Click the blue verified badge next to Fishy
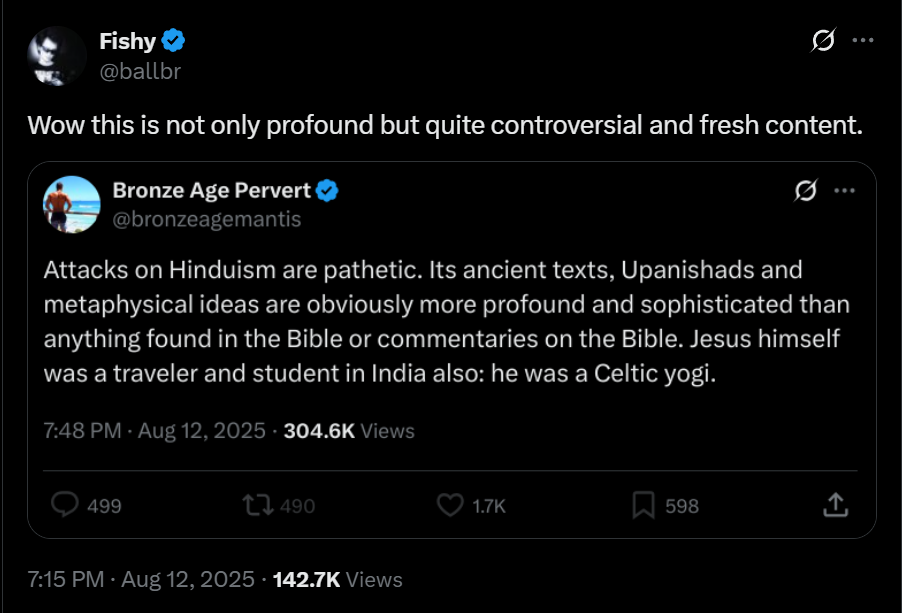Viewport: 902px width, 613px height. 174,41
